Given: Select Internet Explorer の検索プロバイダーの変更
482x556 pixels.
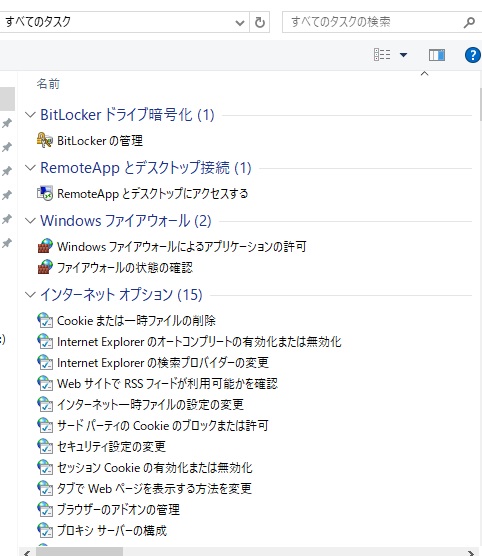Looking at the screenshot, I should (162, 362).
